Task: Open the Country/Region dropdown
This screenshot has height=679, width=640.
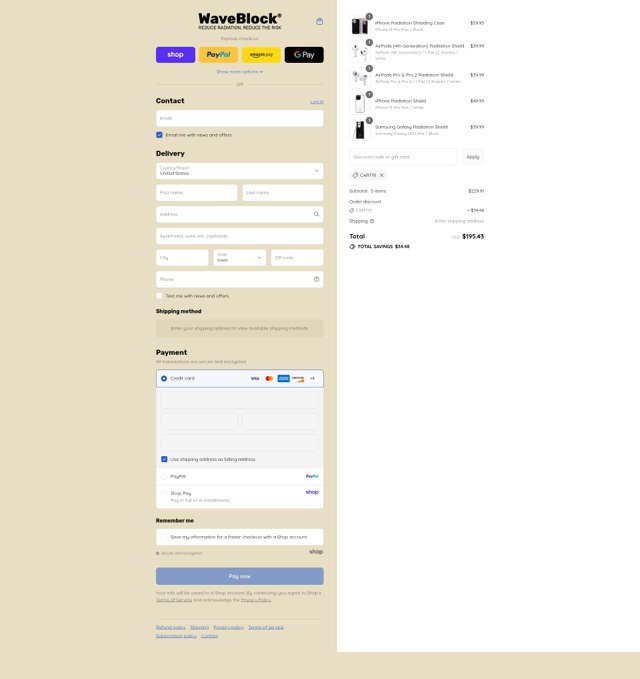Action: click(x=239, y=171)
